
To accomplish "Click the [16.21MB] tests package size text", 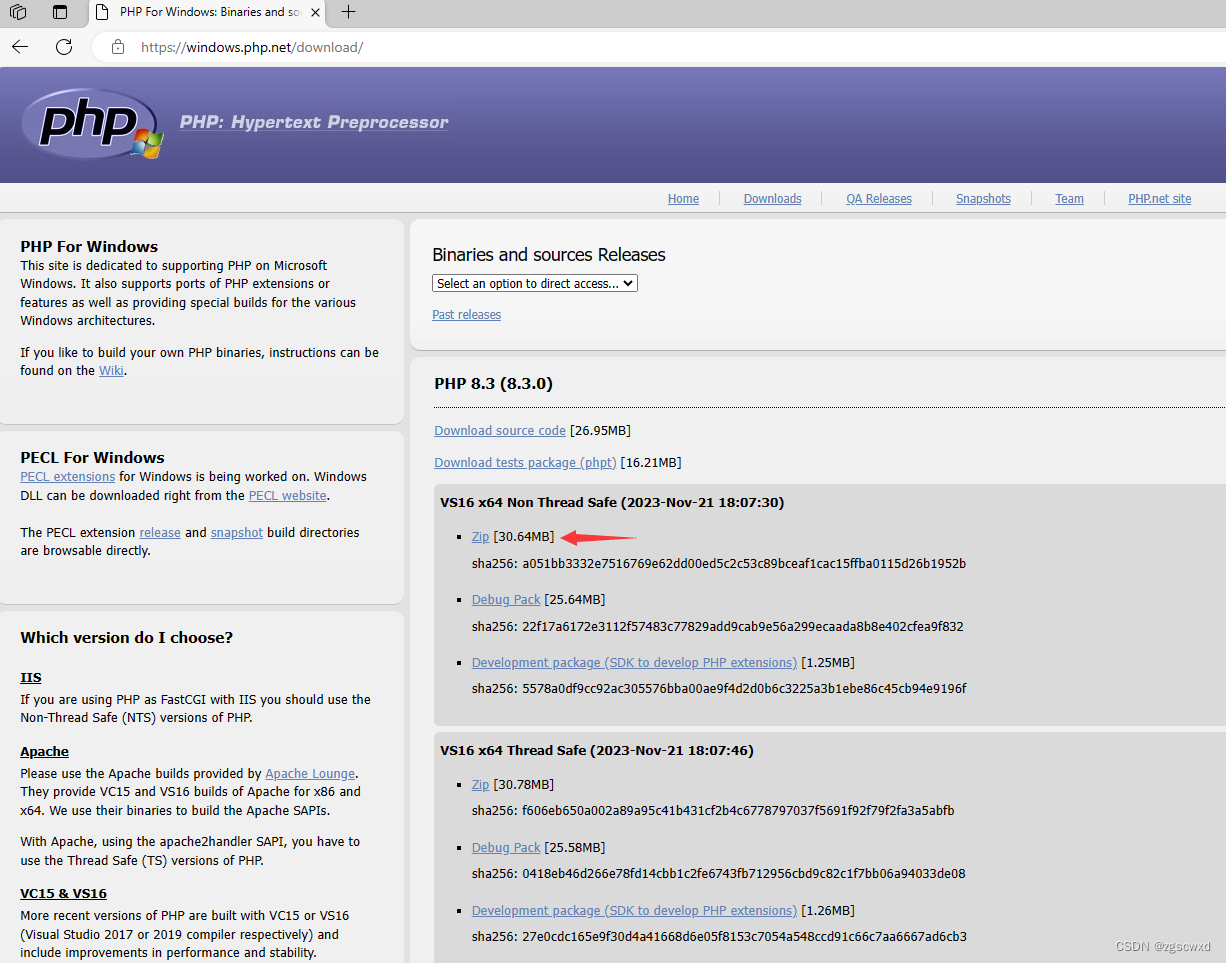I will coord(651,463).
